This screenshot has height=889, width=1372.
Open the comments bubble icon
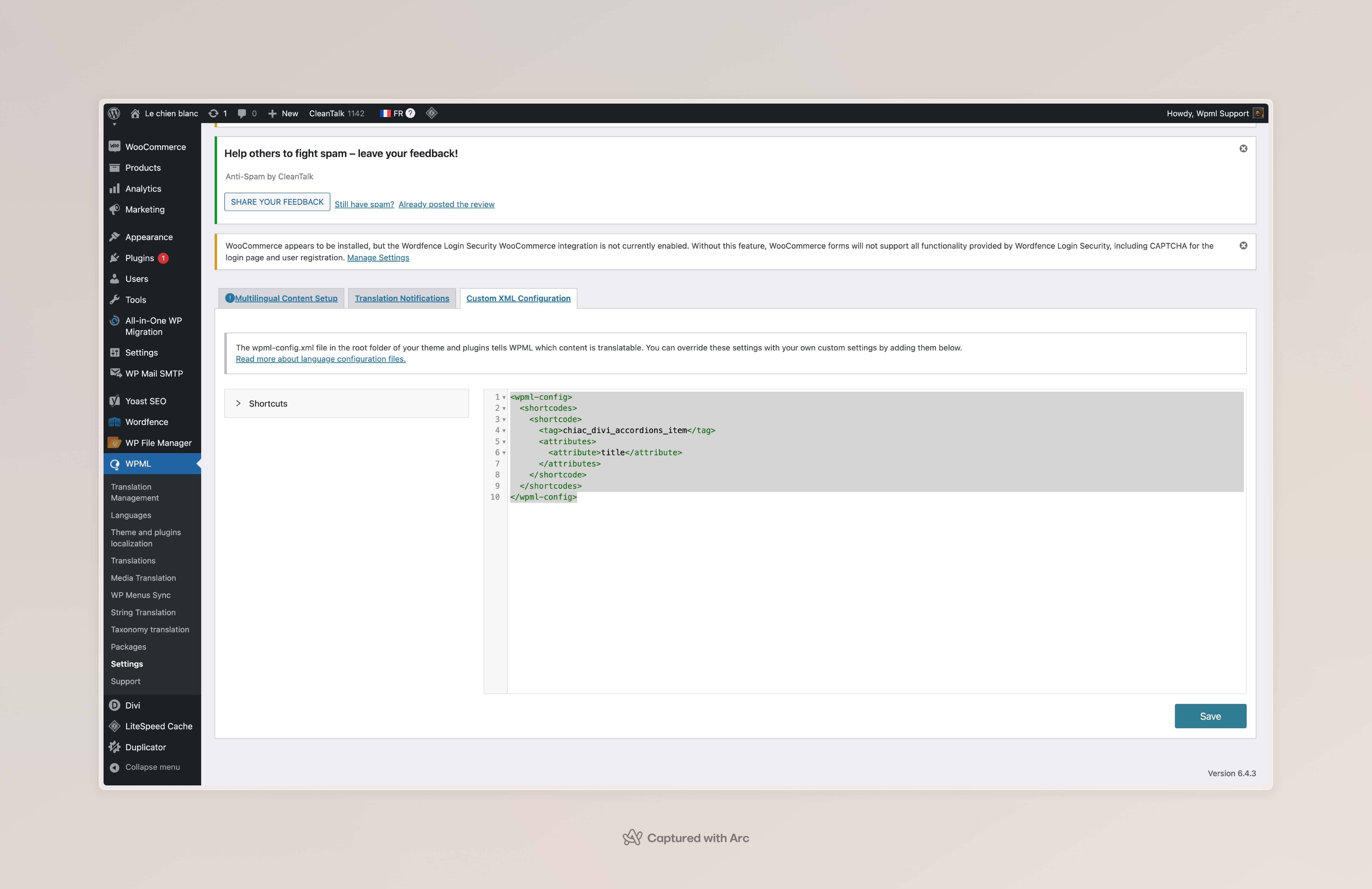click(242, 113)
